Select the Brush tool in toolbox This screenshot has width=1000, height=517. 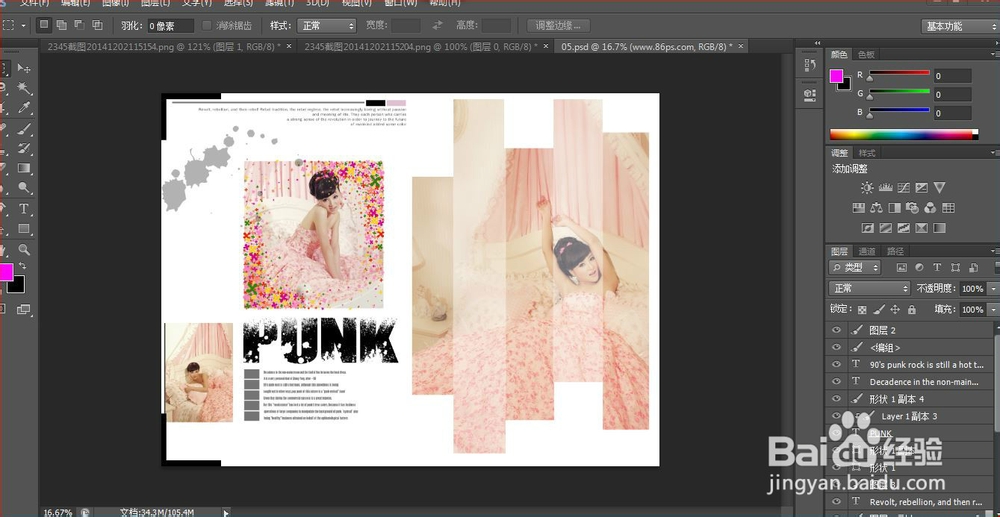24,128
